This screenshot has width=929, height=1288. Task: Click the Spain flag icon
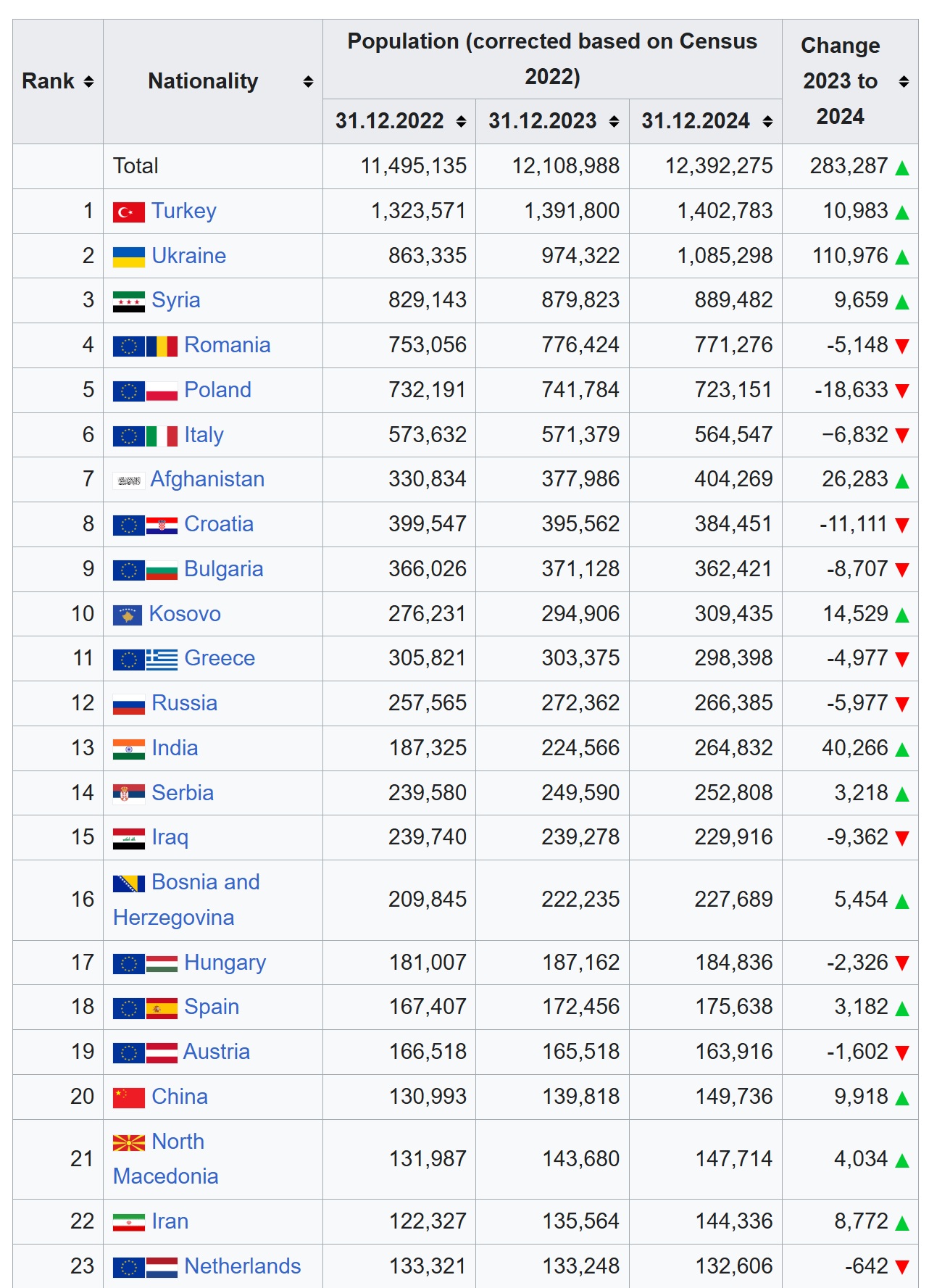tap(162, 1008)
